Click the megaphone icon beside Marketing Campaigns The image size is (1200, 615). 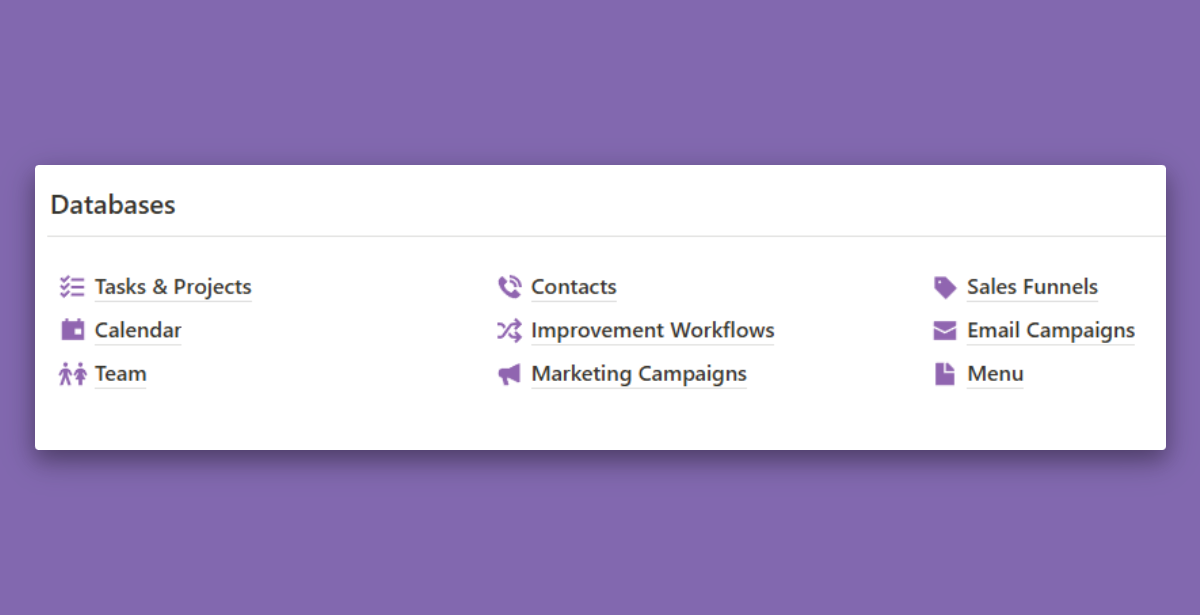coord(509,374)
